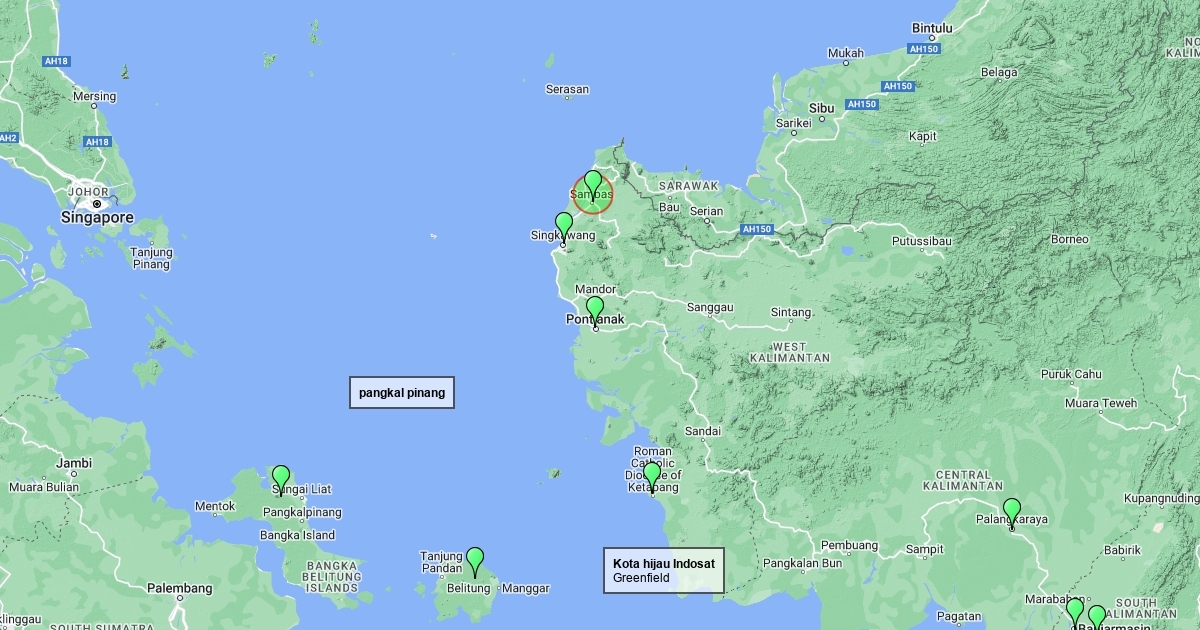The height and width of the screenshot is (630, 1200).
Task: Click the Putussibau town label
Action: coord(921,241)
